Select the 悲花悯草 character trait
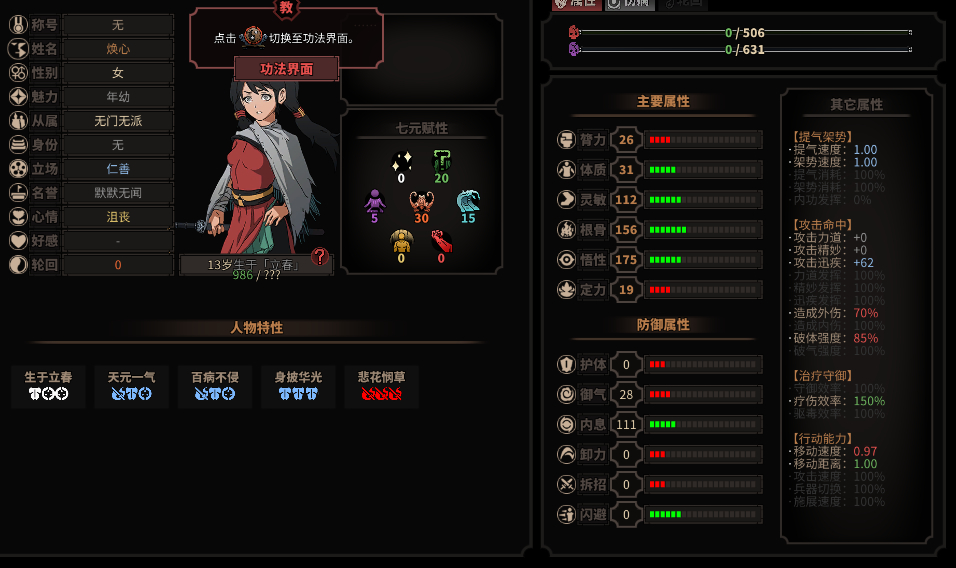 pos(382,386)
